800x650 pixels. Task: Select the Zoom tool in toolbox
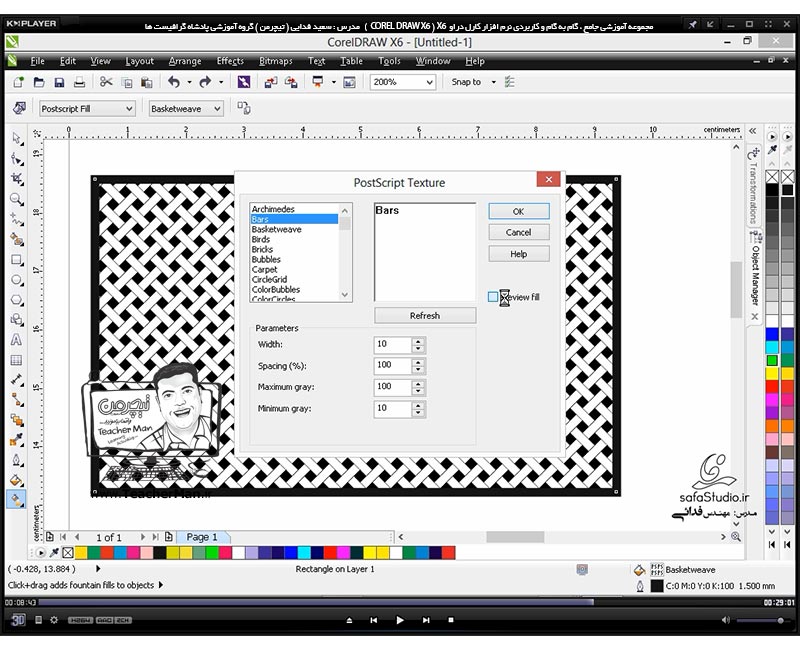(x=17, y=199)
